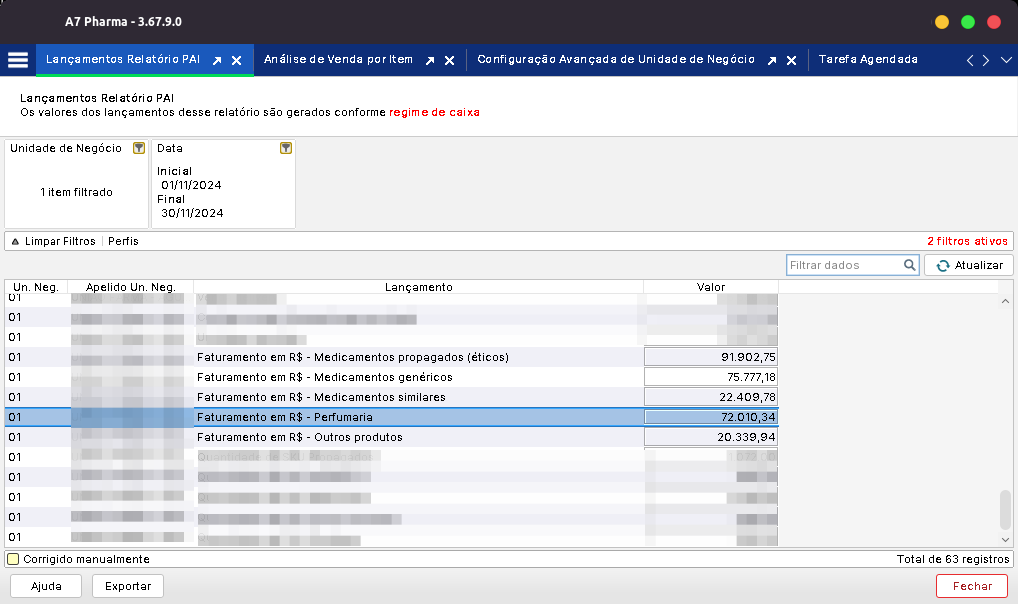This screenshot has height=604, width=1018.
Task: Click the Exportar button
Action: pyautogui.click(x=128, y=586)
